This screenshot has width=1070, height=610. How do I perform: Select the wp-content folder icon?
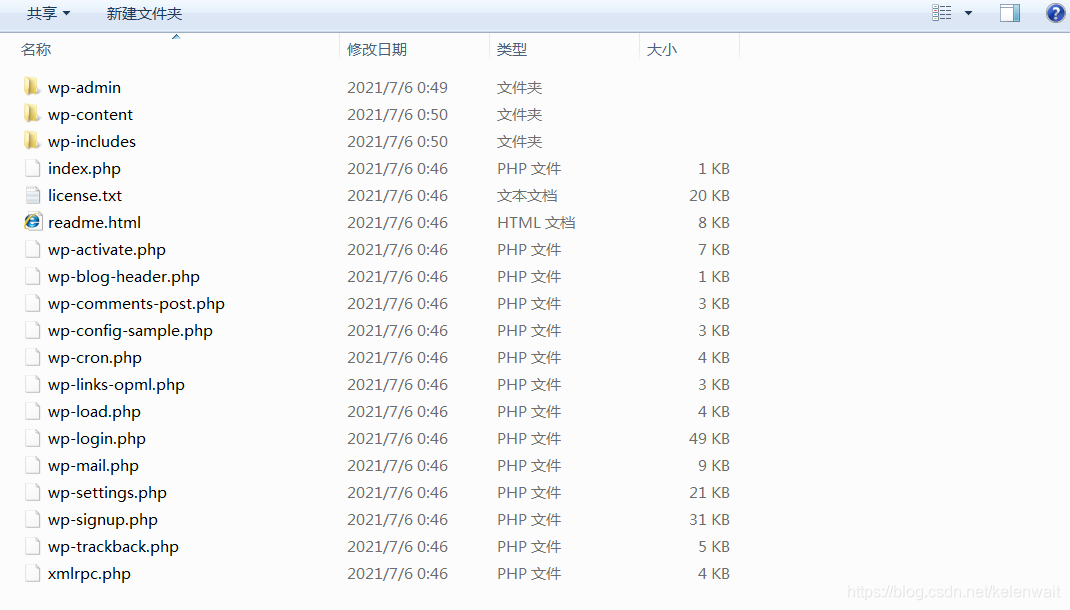pyautogui.click(x=32, y=114)
